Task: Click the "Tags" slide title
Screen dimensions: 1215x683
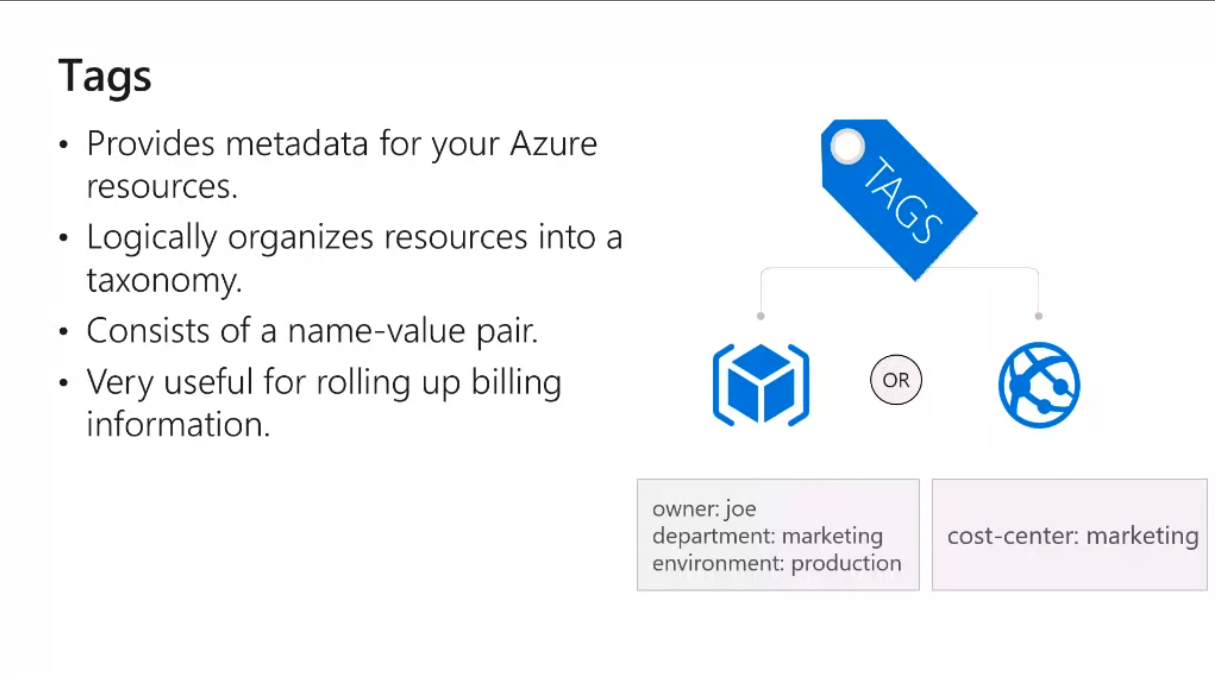Action: [105, 76]
